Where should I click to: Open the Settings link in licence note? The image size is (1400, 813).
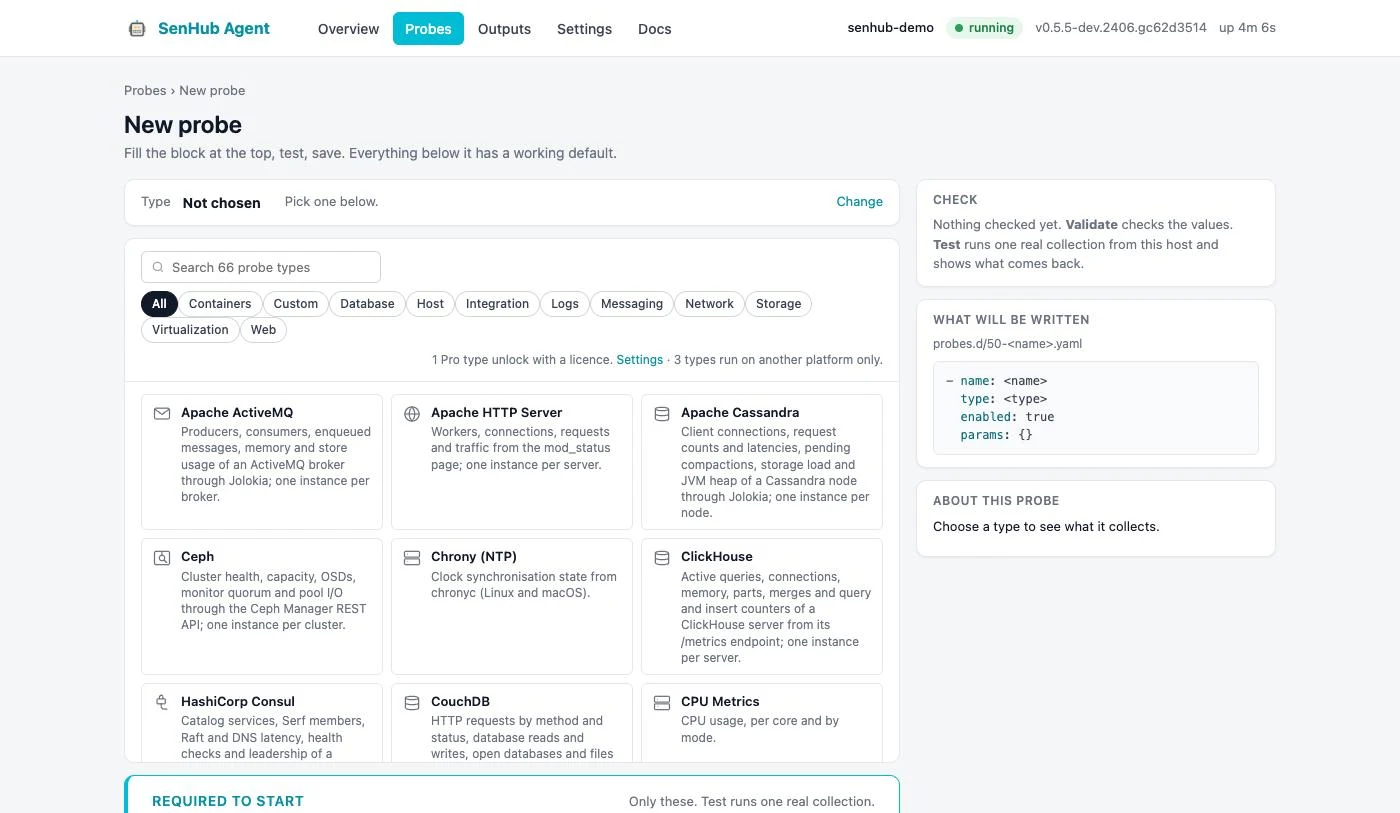[x=640, y=360]
